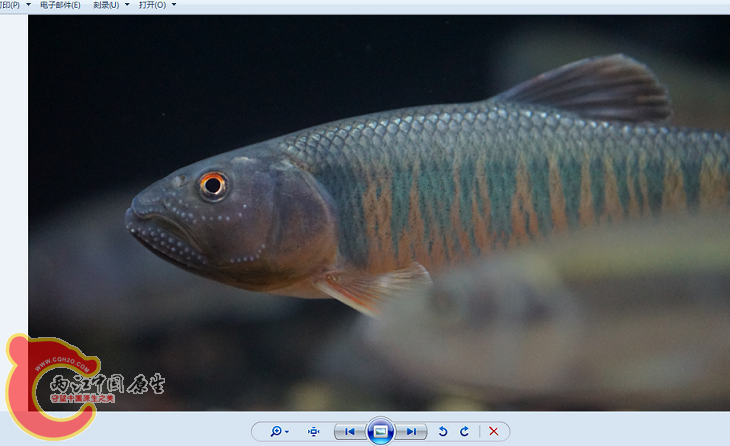Open the zoom magnifier control
Viewport: 730px width, 446px height.
click(x=275, y=431)
